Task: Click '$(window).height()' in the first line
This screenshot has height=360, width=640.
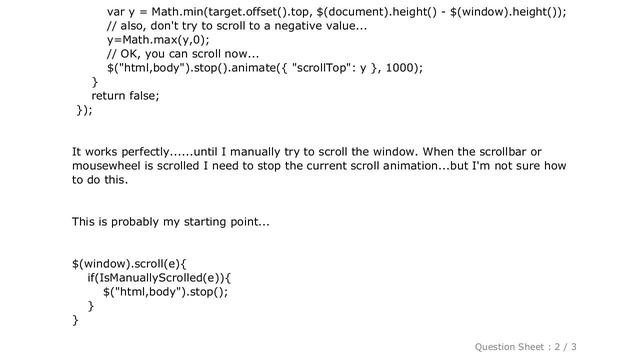Action: [x=504, y=12]
